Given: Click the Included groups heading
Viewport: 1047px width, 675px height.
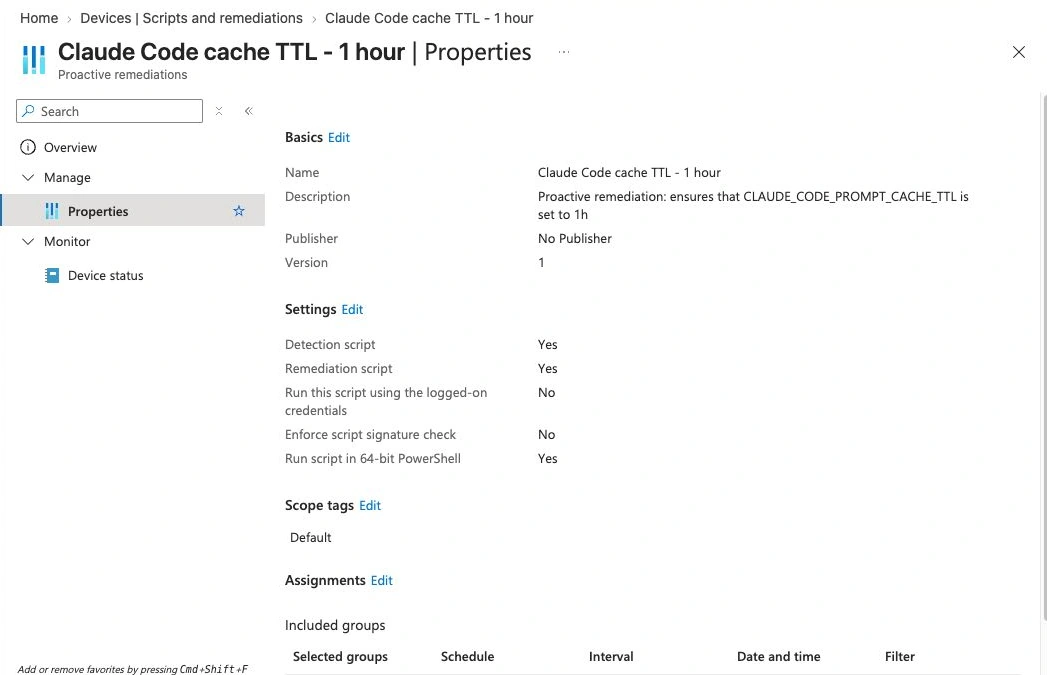Looking at the screenshot, I should (335, 625).
